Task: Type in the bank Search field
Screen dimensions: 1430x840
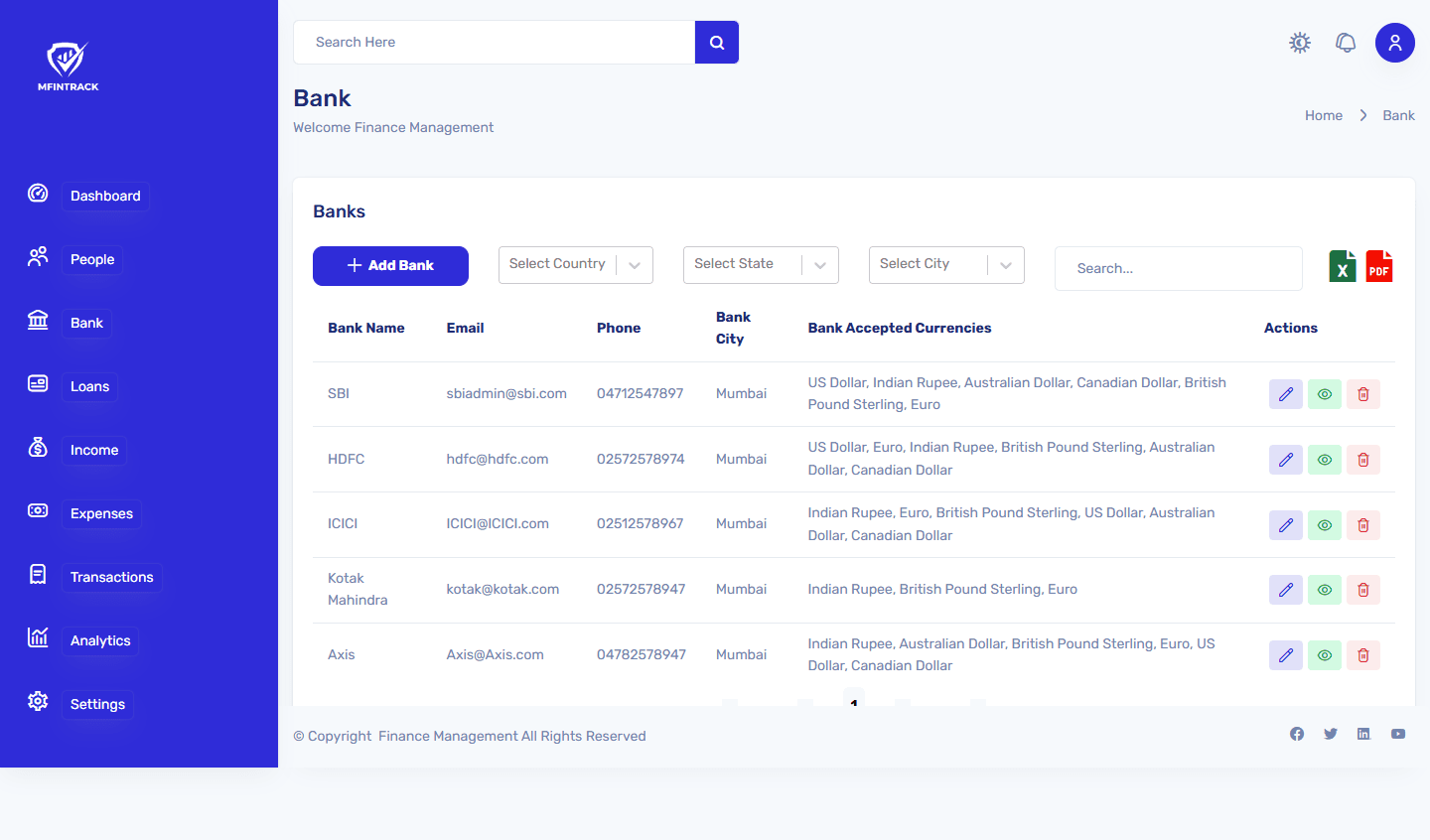Action: tap(1178, 268)
